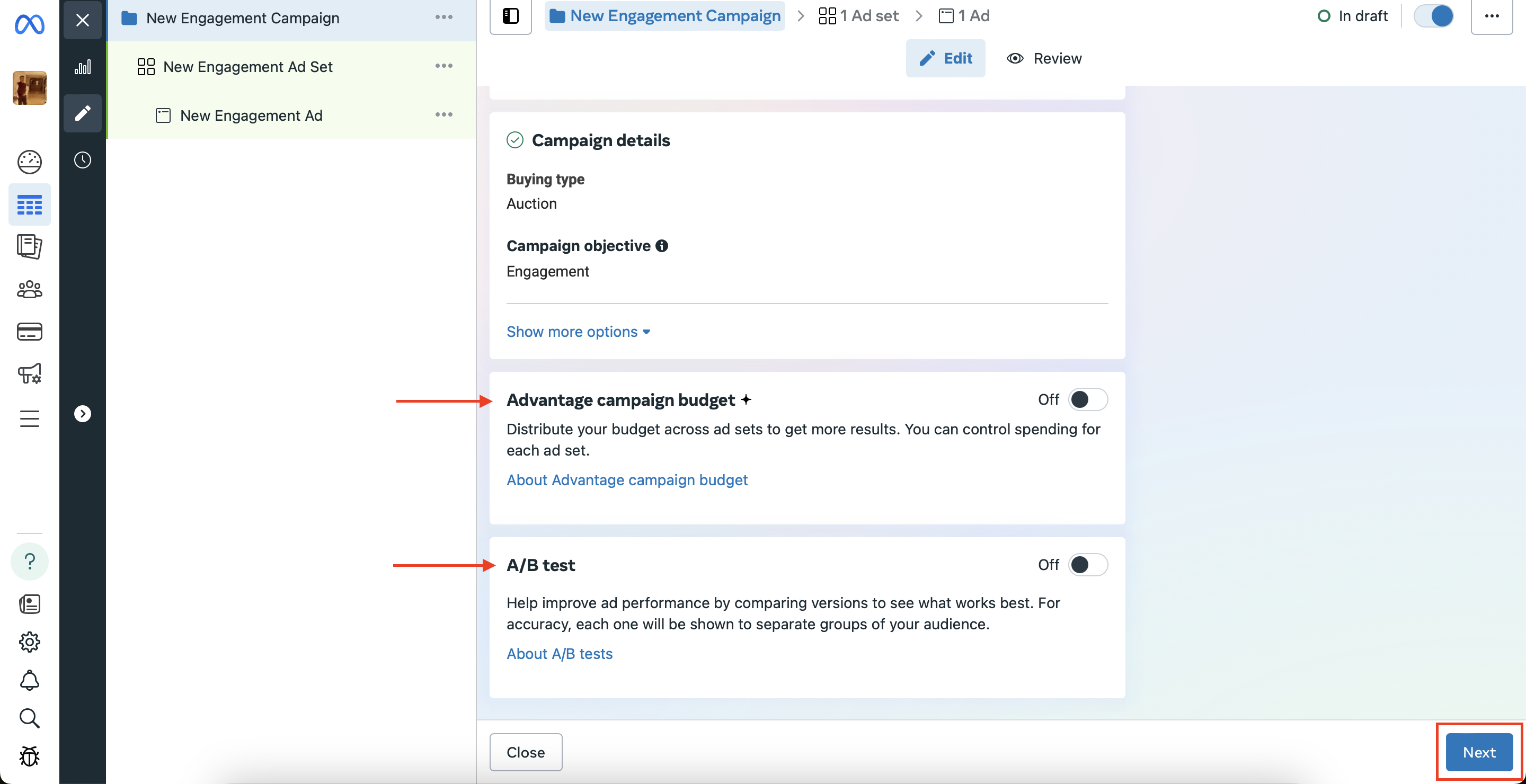This screenshot has width=1526, height=784.
Task: Open the Notifications bell icon
Action: click(29, 680)
